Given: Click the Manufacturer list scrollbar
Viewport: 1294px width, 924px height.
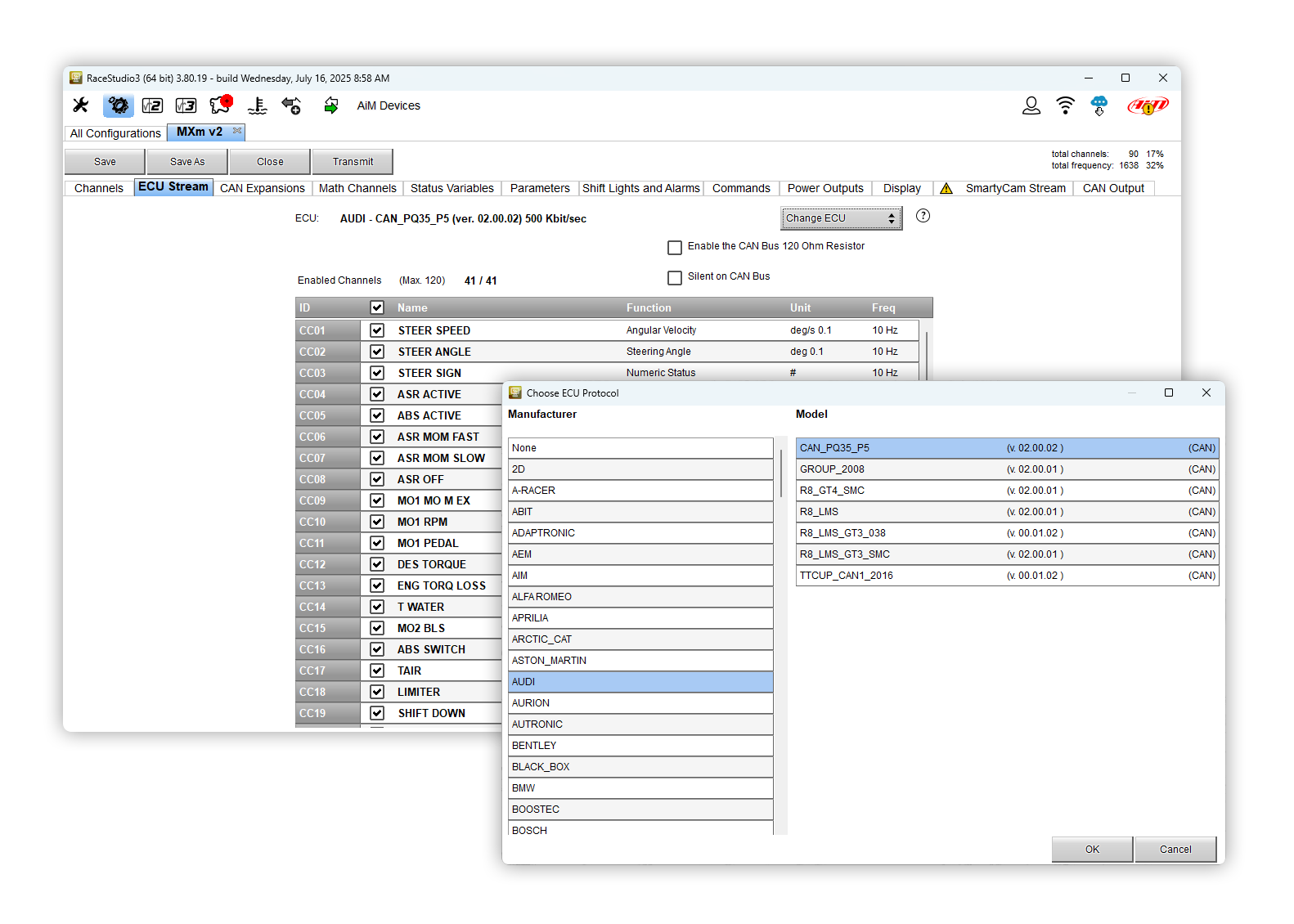Looking at the screenshot, I should point(781,472).
